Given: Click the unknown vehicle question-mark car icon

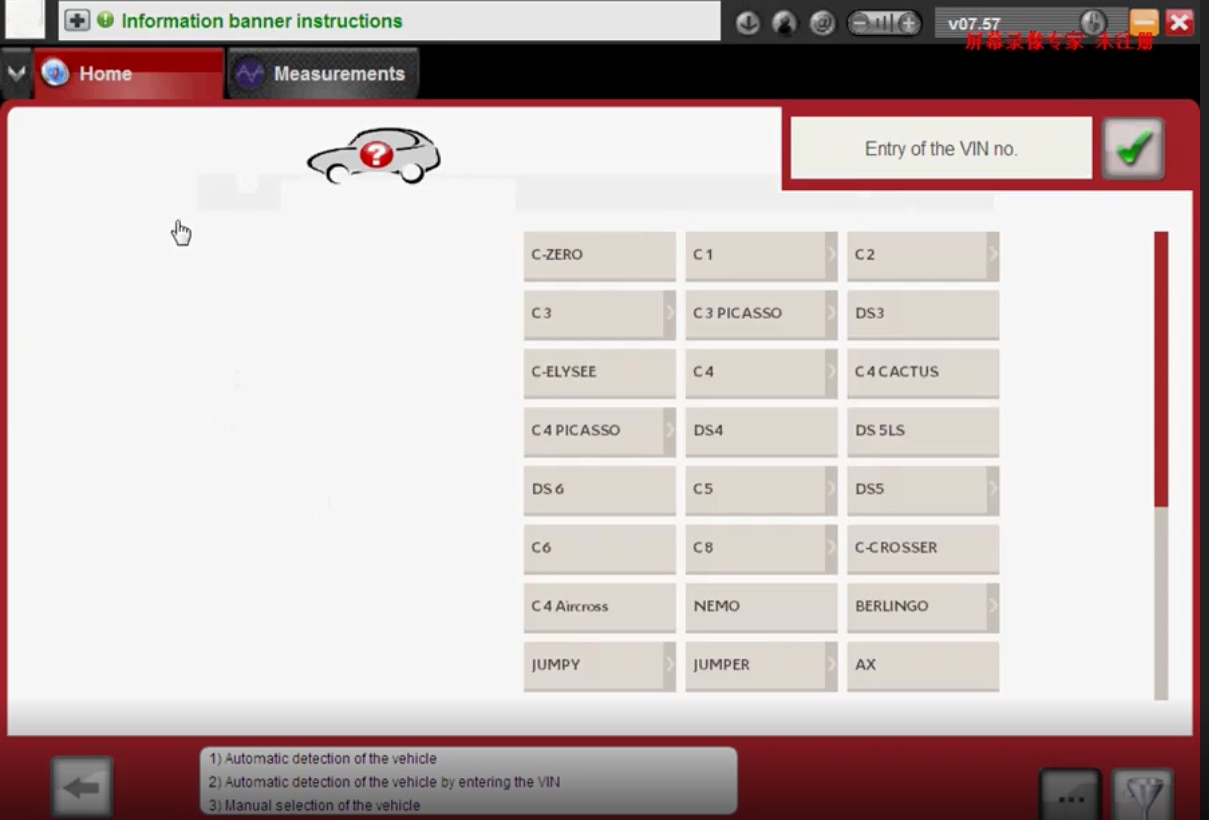Looking at the screenshot, I should (x=375, y=156).
